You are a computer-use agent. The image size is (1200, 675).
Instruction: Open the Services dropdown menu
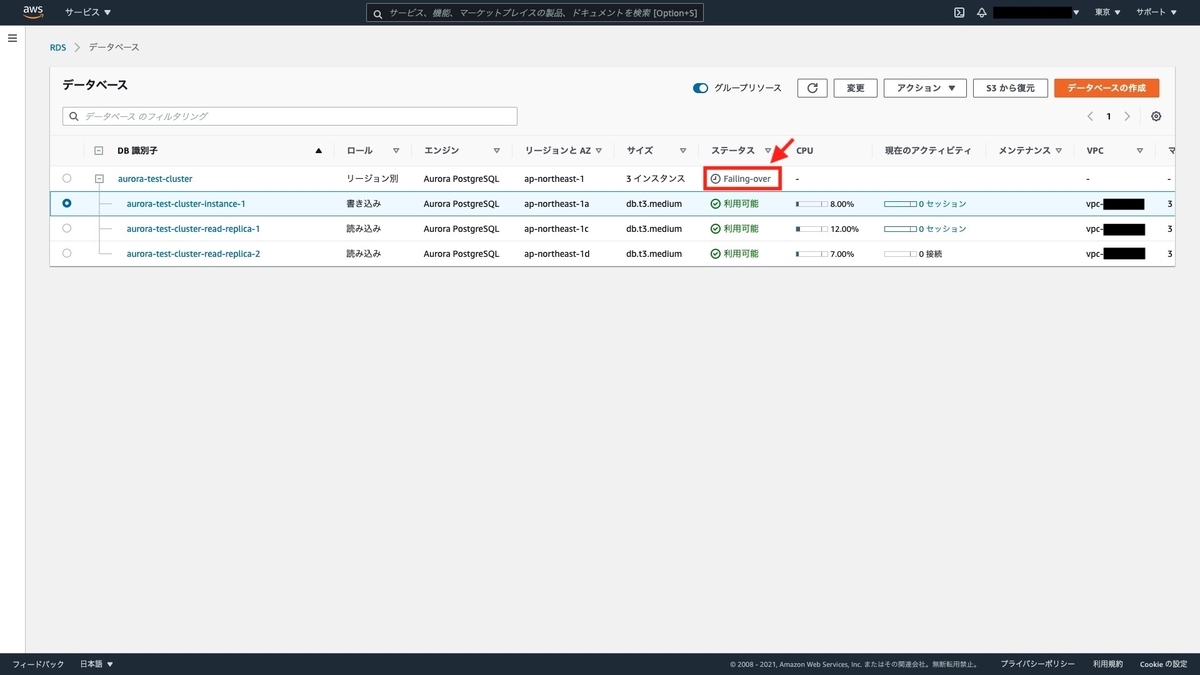click(88, 13)
